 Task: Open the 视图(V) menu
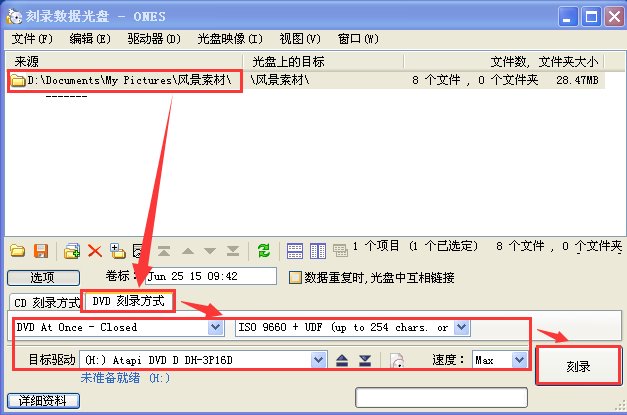pos(300,39)
